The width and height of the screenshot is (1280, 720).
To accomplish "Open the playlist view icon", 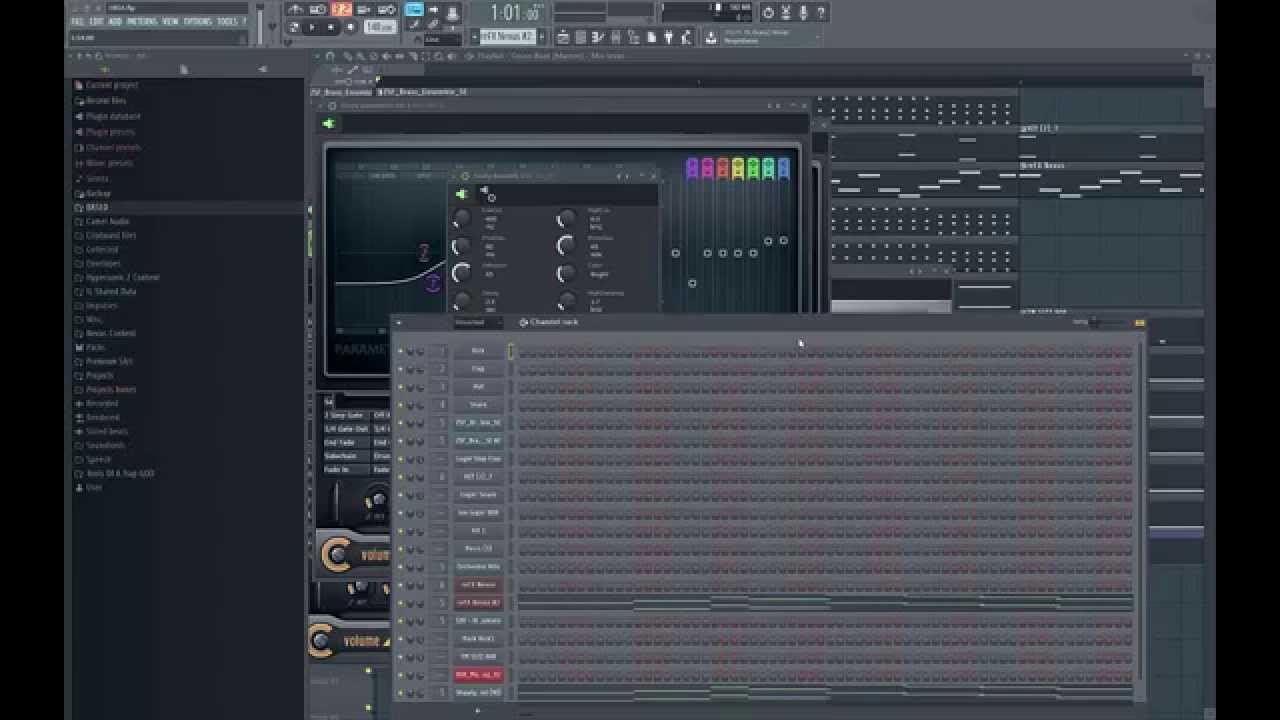I will [x=563, y=38].
